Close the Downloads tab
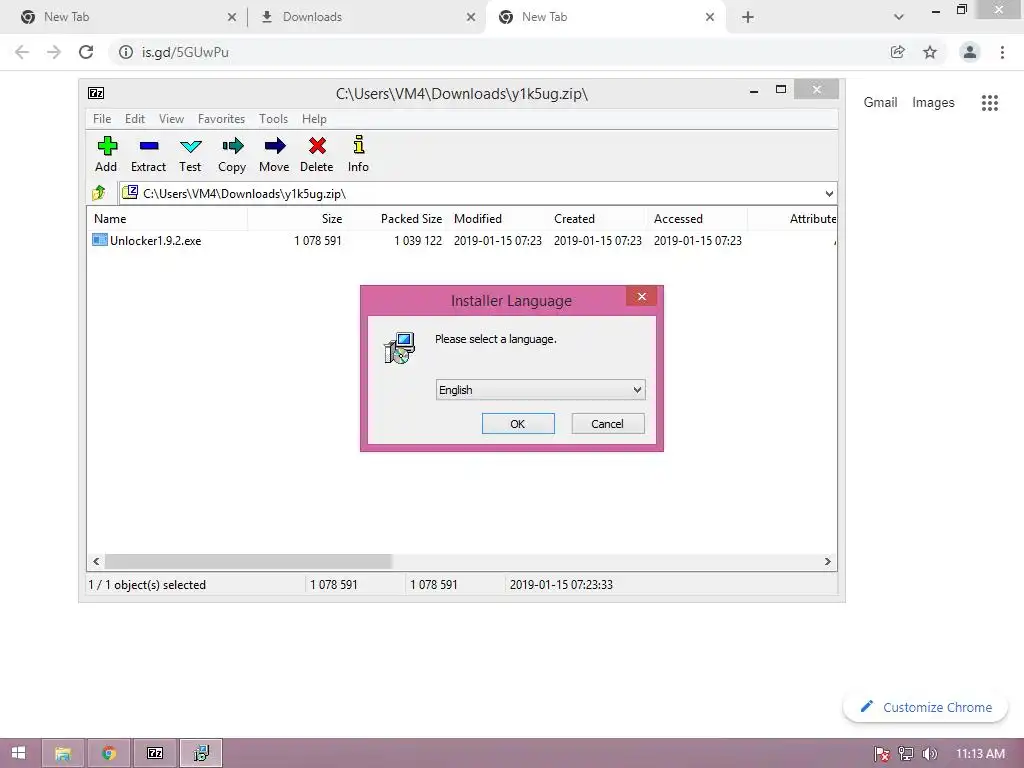Screen dimensions: 1024x768 [x=471, y=17]
